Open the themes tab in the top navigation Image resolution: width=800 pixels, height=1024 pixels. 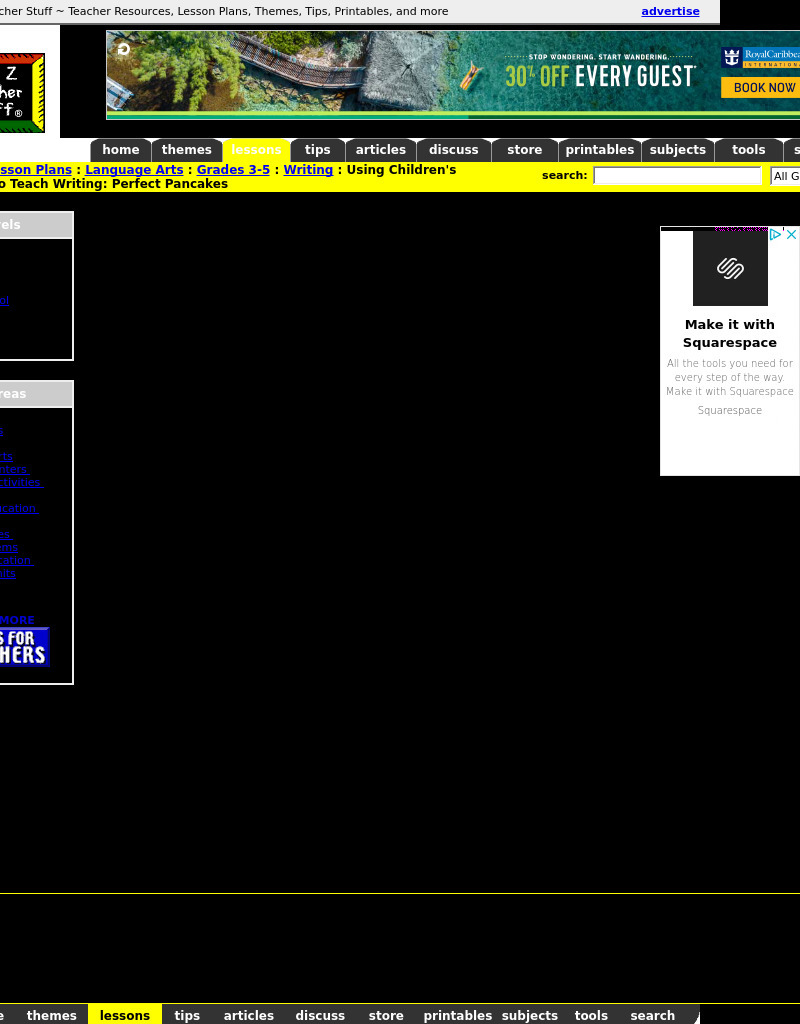click(x=187, y=150)
